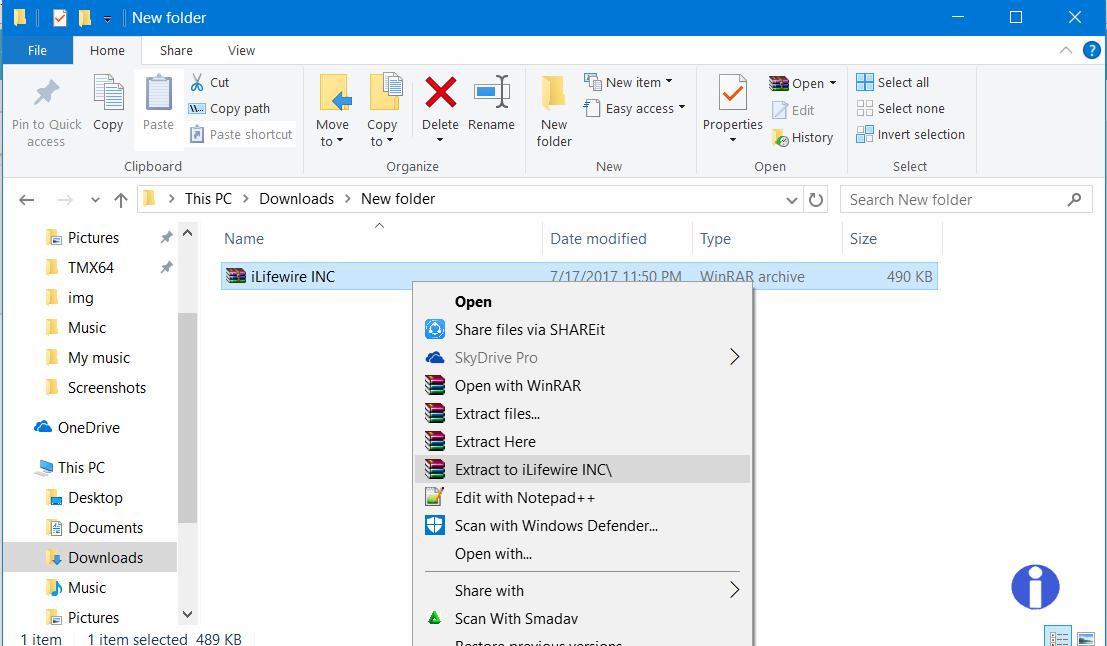Select Scan With Smadav
Viewport: 1107px width, 646px height.
(x=583, y=618)
